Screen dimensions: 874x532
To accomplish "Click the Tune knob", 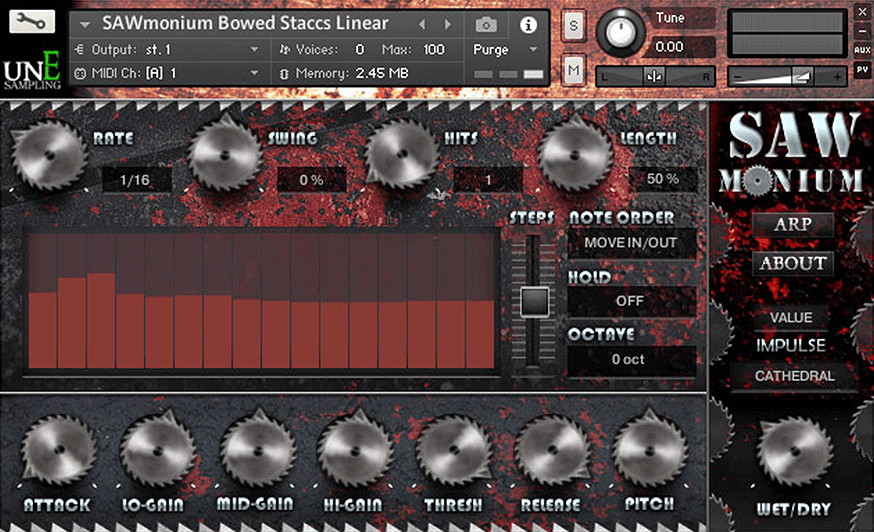I will pos(622,33).
